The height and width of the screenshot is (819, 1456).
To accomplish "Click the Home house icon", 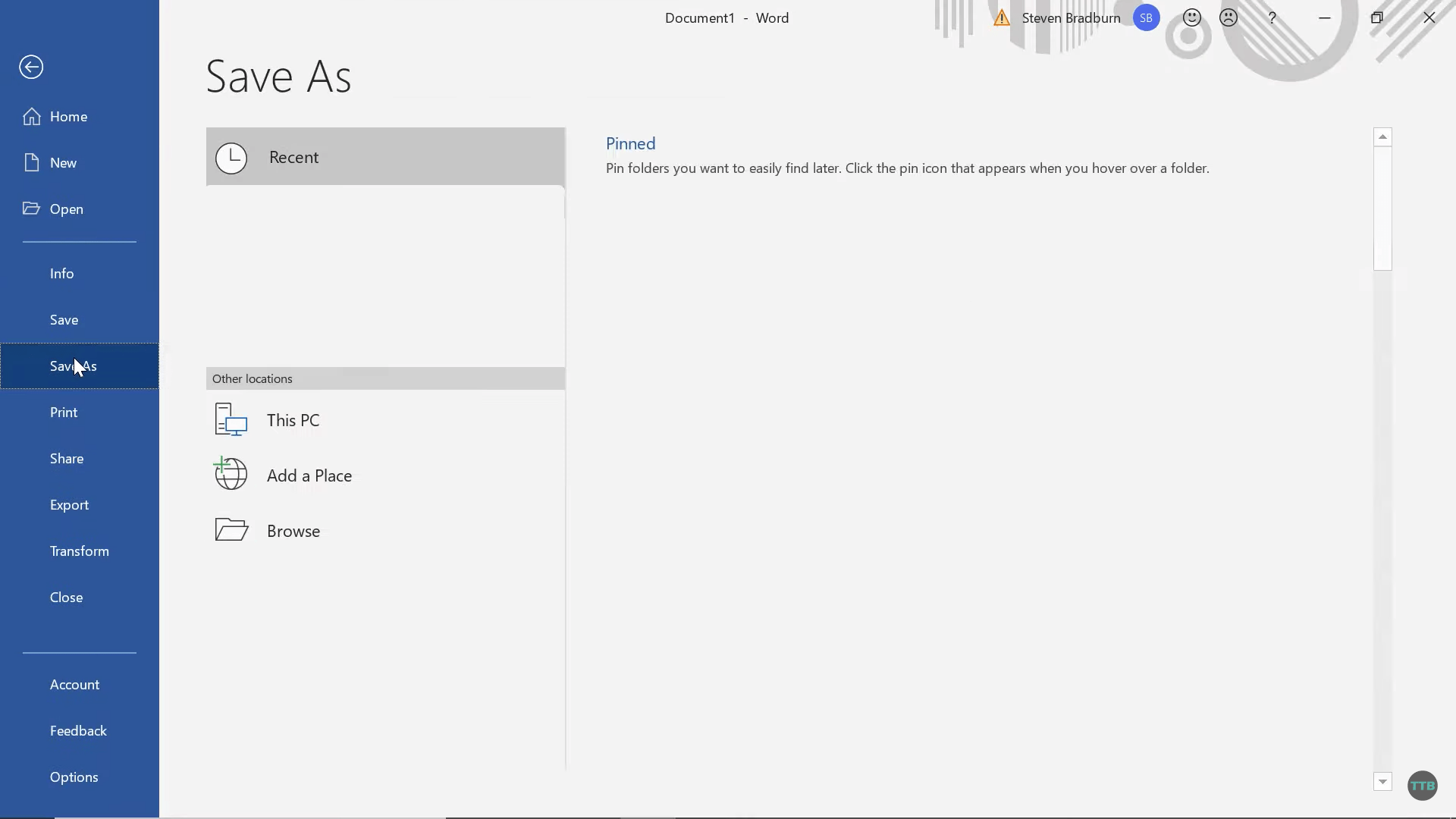I will point(31,116).
